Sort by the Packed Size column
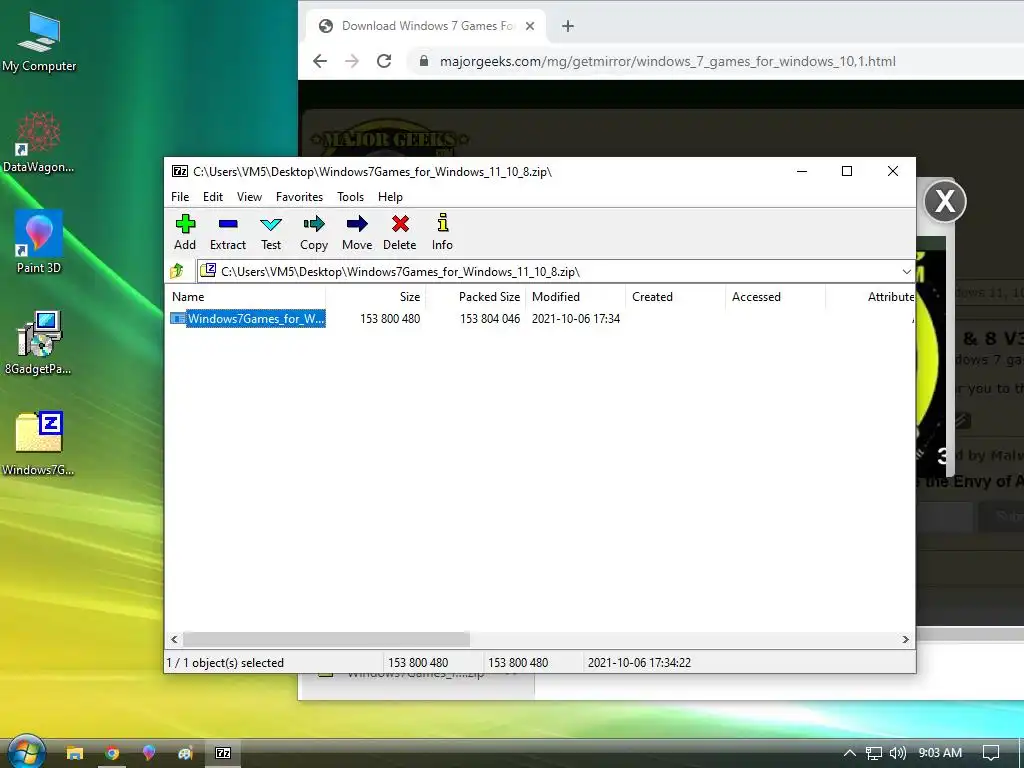 click(476, 296)
